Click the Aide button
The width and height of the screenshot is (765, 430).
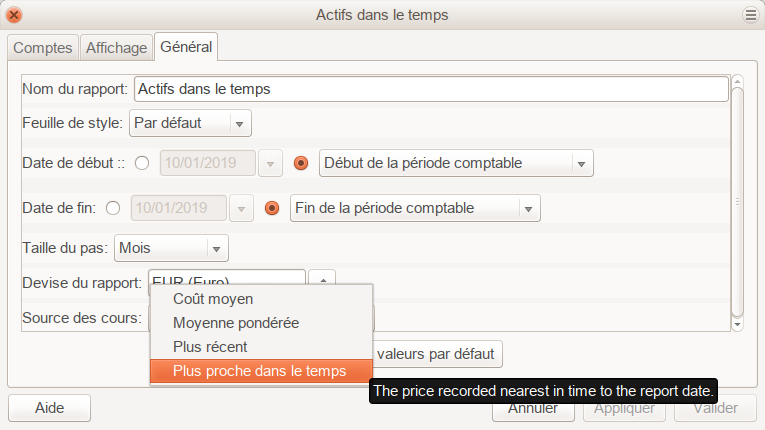click(x=49, y=408)
